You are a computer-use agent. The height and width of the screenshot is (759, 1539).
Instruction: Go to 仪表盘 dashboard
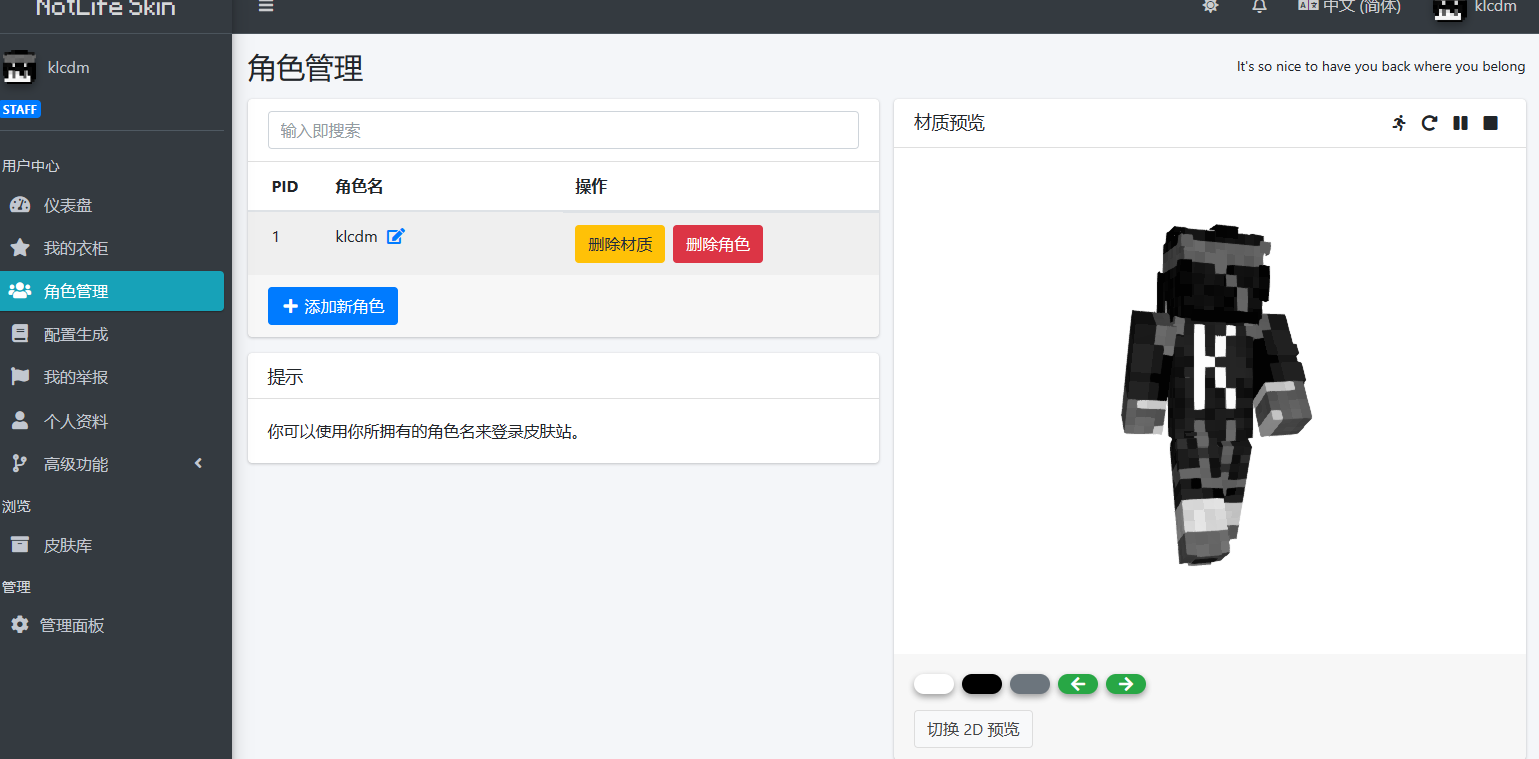(x=68, y=205)
